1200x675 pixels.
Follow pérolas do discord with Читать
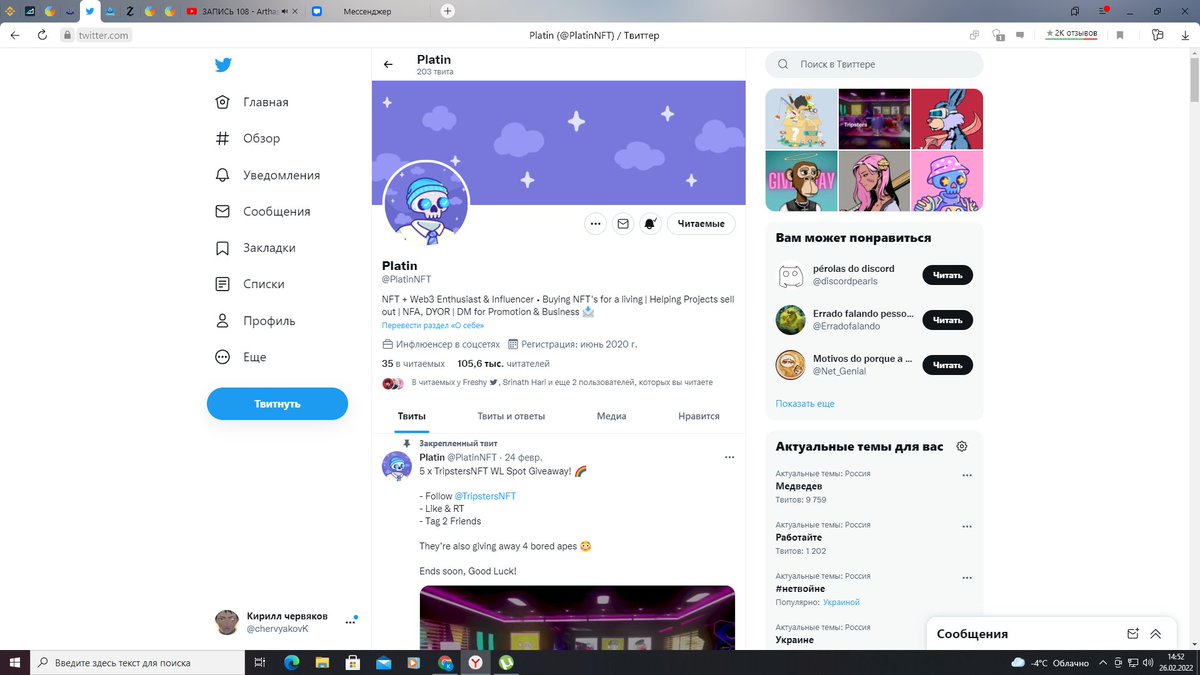(x=947, y=275)
